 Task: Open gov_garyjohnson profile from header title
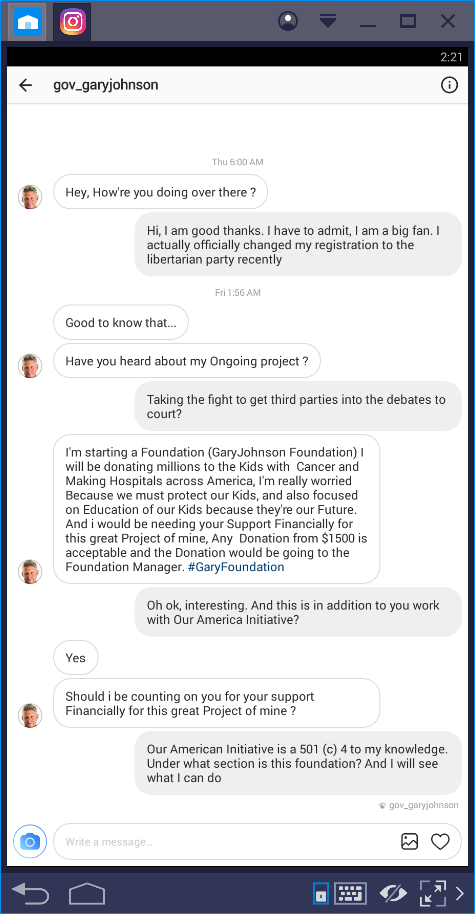[x=106, y=85]
